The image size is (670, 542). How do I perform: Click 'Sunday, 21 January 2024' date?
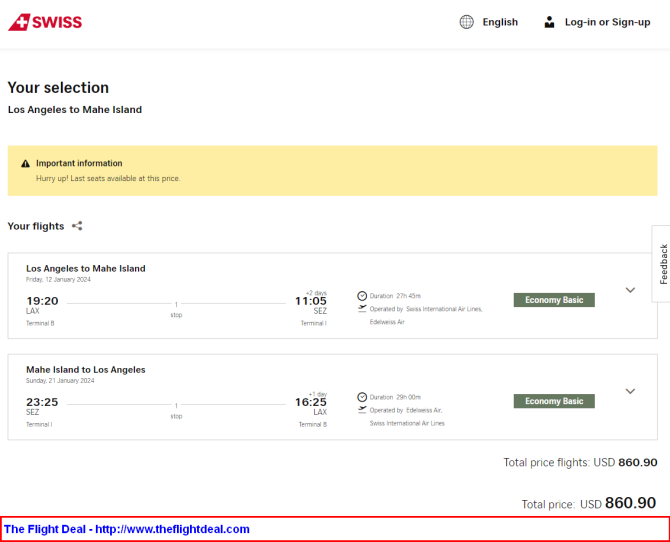[60, 380]
